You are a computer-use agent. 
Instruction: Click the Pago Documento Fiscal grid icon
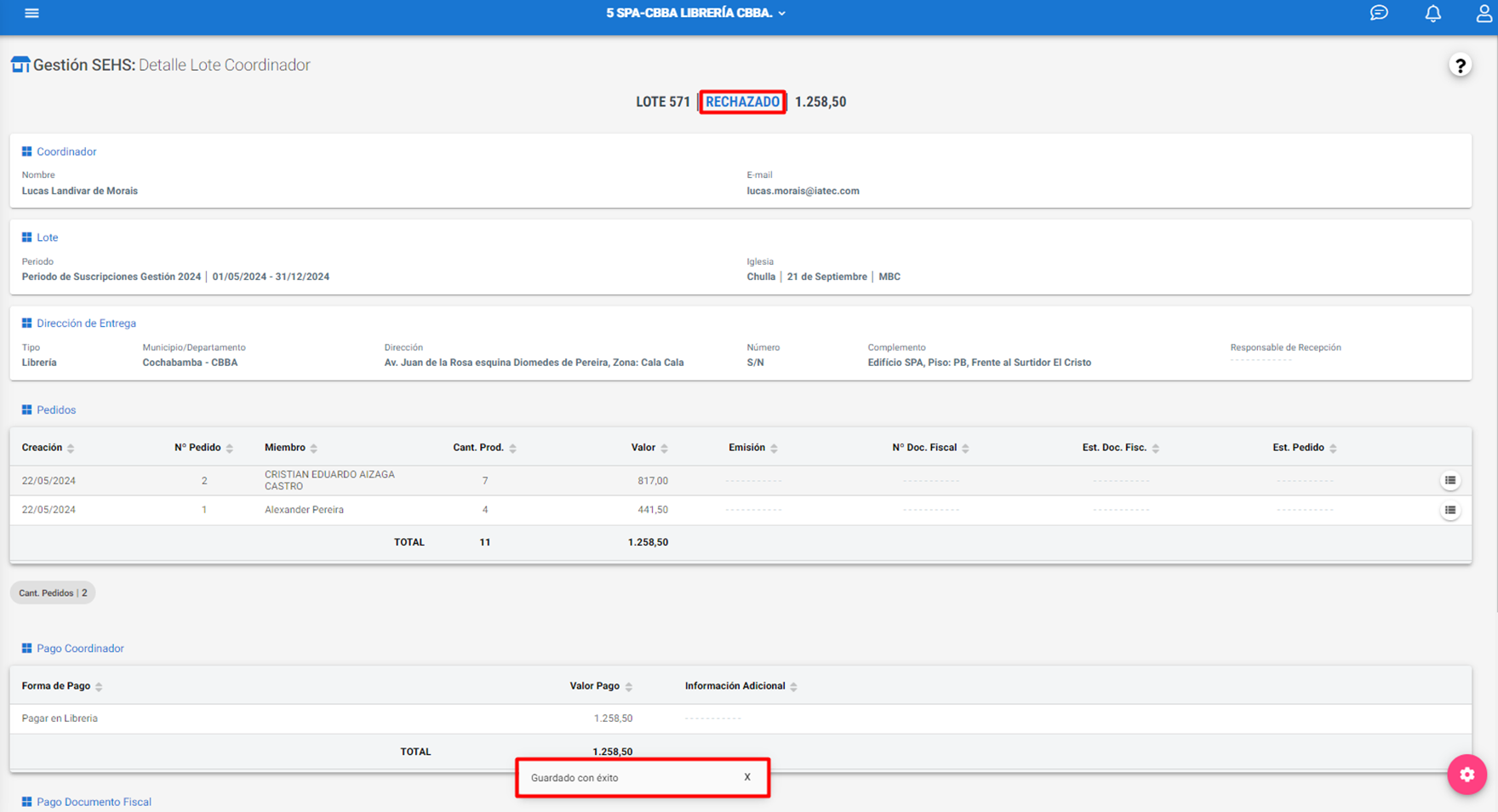click(x=26, y=802)
